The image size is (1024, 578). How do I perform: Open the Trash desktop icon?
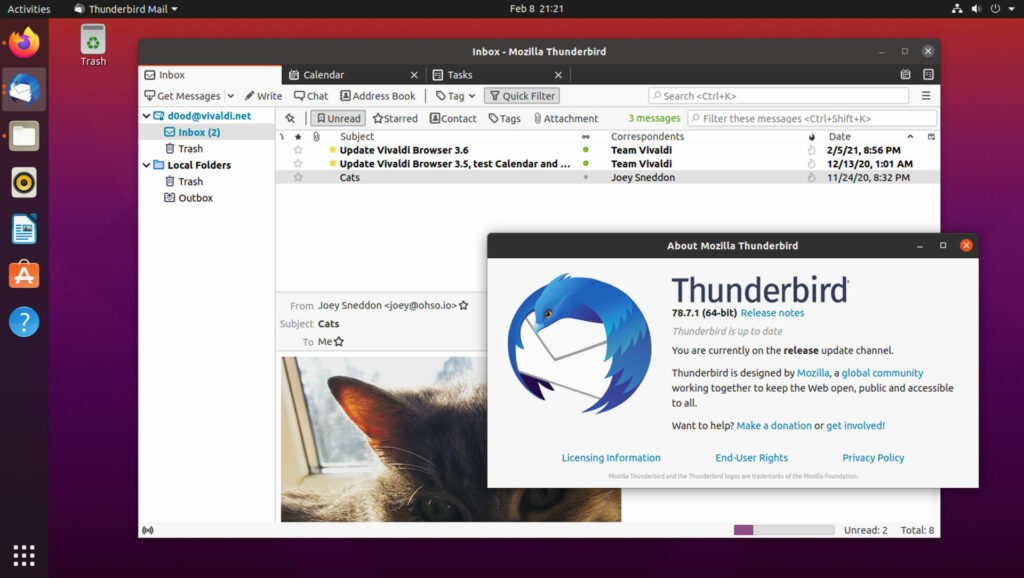pyautogui.click(x=93, y=46)
